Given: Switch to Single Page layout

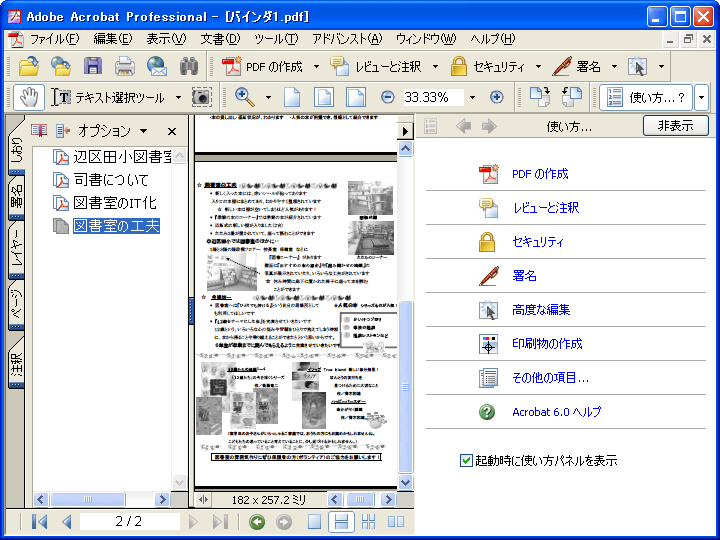Looking at the screenshot, I should (x=315, y=522).
